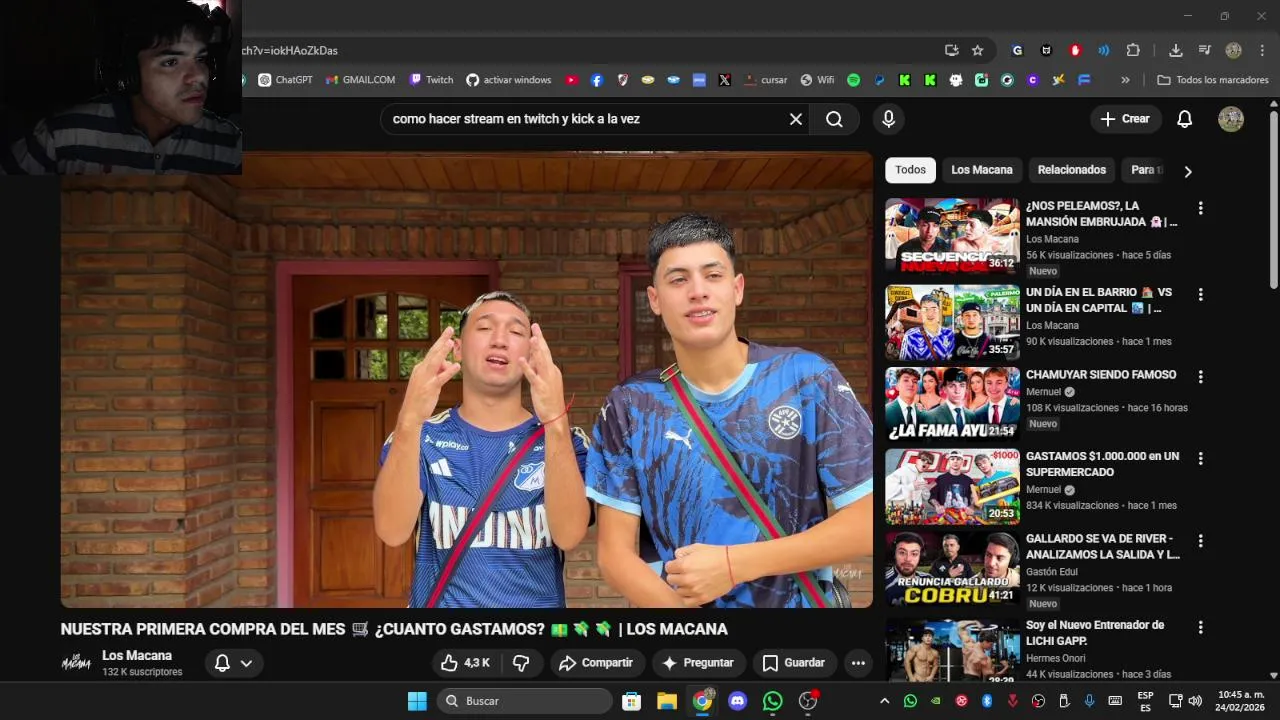This screenshot has height=720, width=1280.
Task: Click the install app icon in address bar
Action: click(951, 50)
